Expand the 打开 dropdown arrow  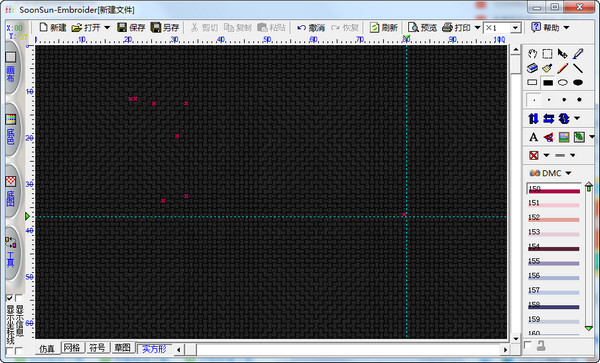(x=107, y=28)
